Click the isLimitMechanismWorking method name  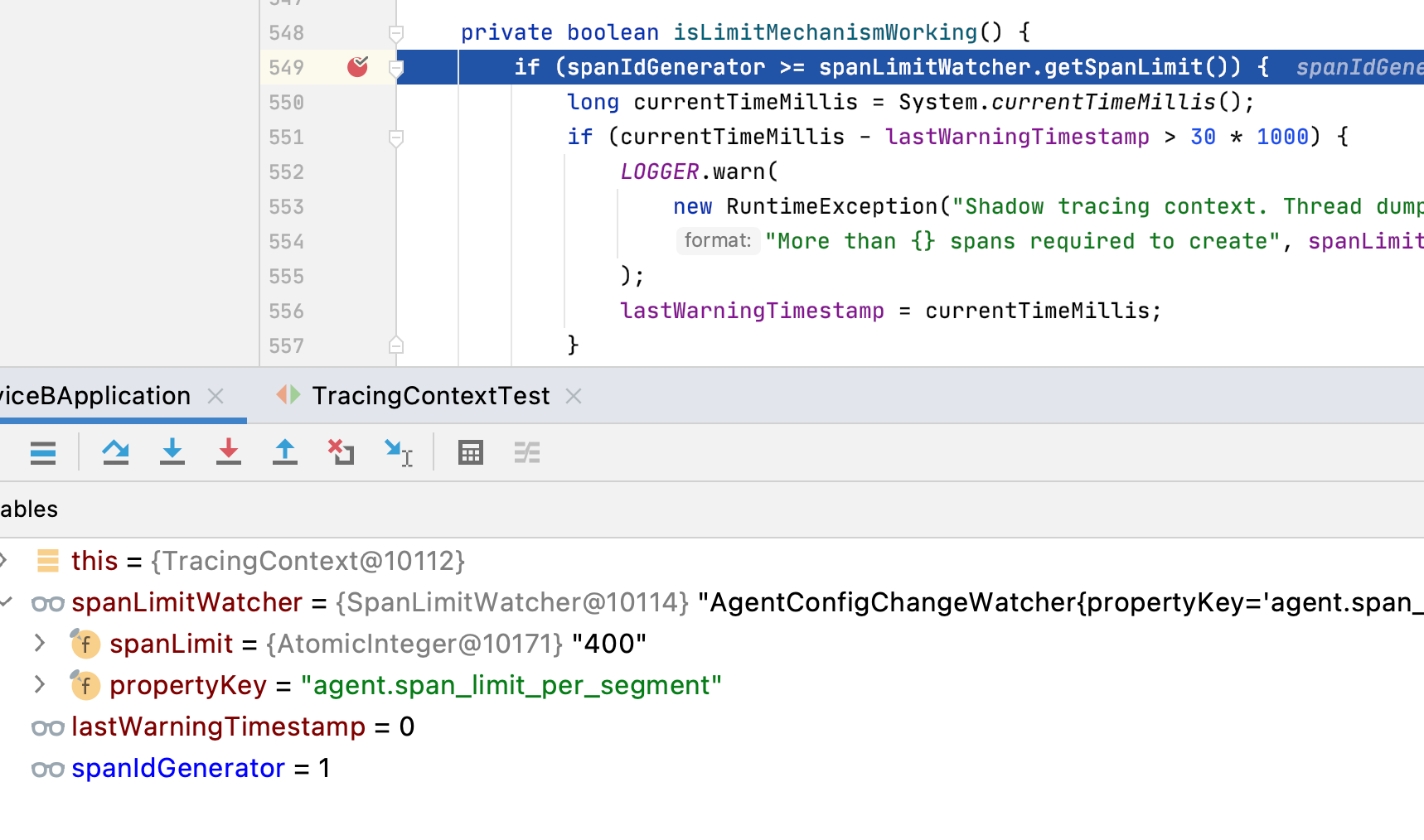point(826,32)
